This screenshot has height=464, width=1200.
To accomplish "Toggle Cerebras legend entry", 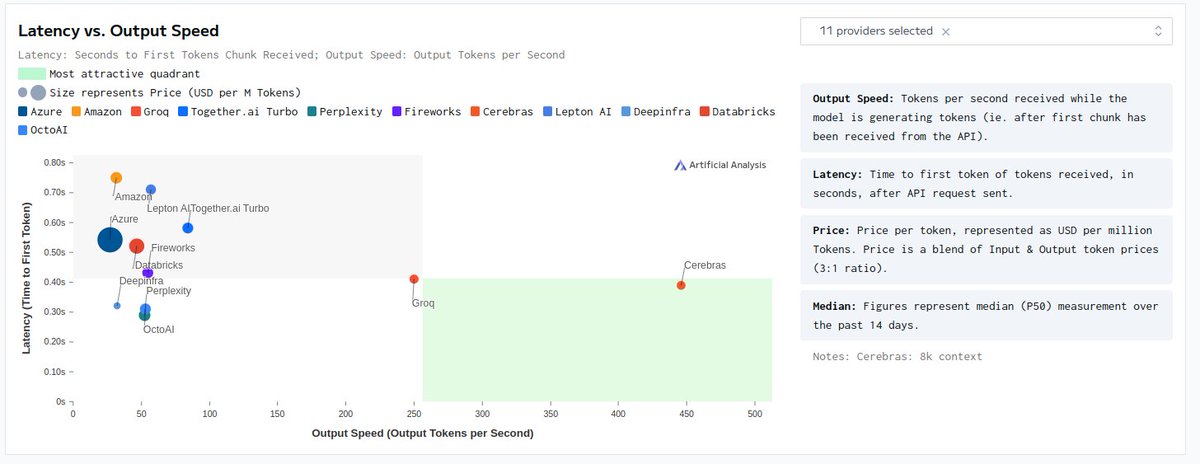I will (x=501, y=111).
